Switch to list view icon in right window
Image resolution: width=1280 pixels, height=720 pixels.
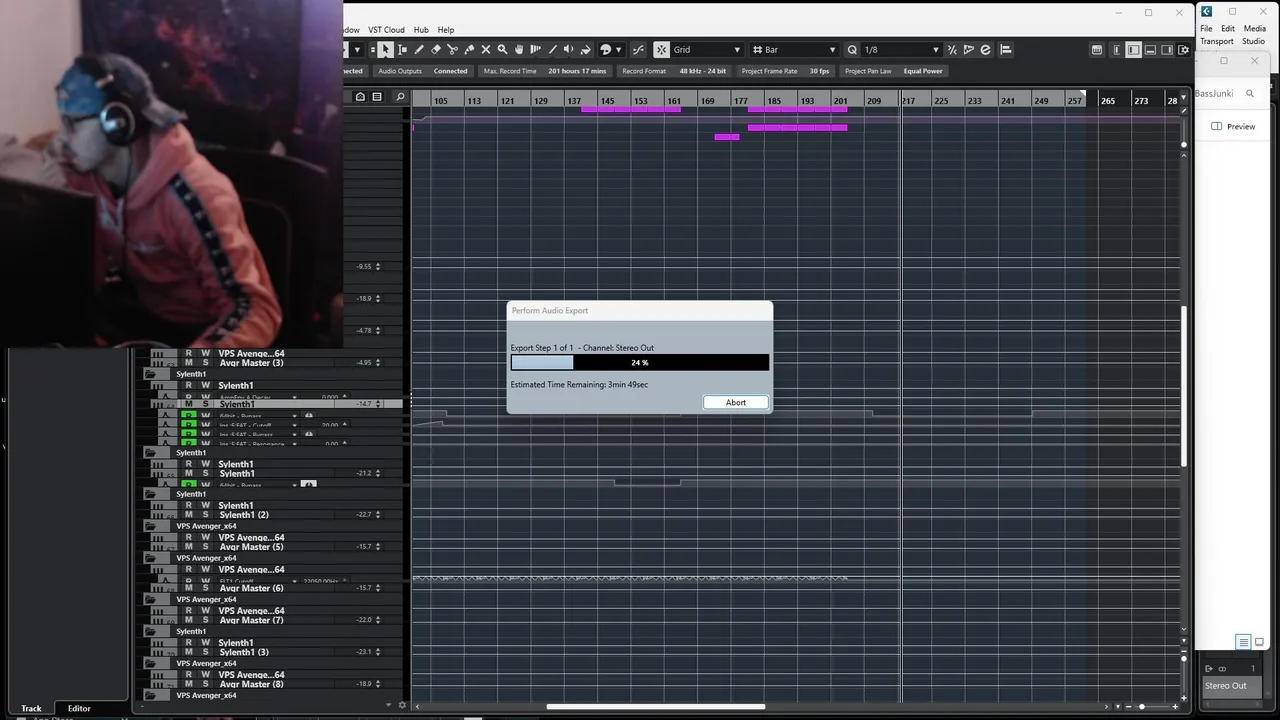pyautogui.click(x=1243, y=642)
